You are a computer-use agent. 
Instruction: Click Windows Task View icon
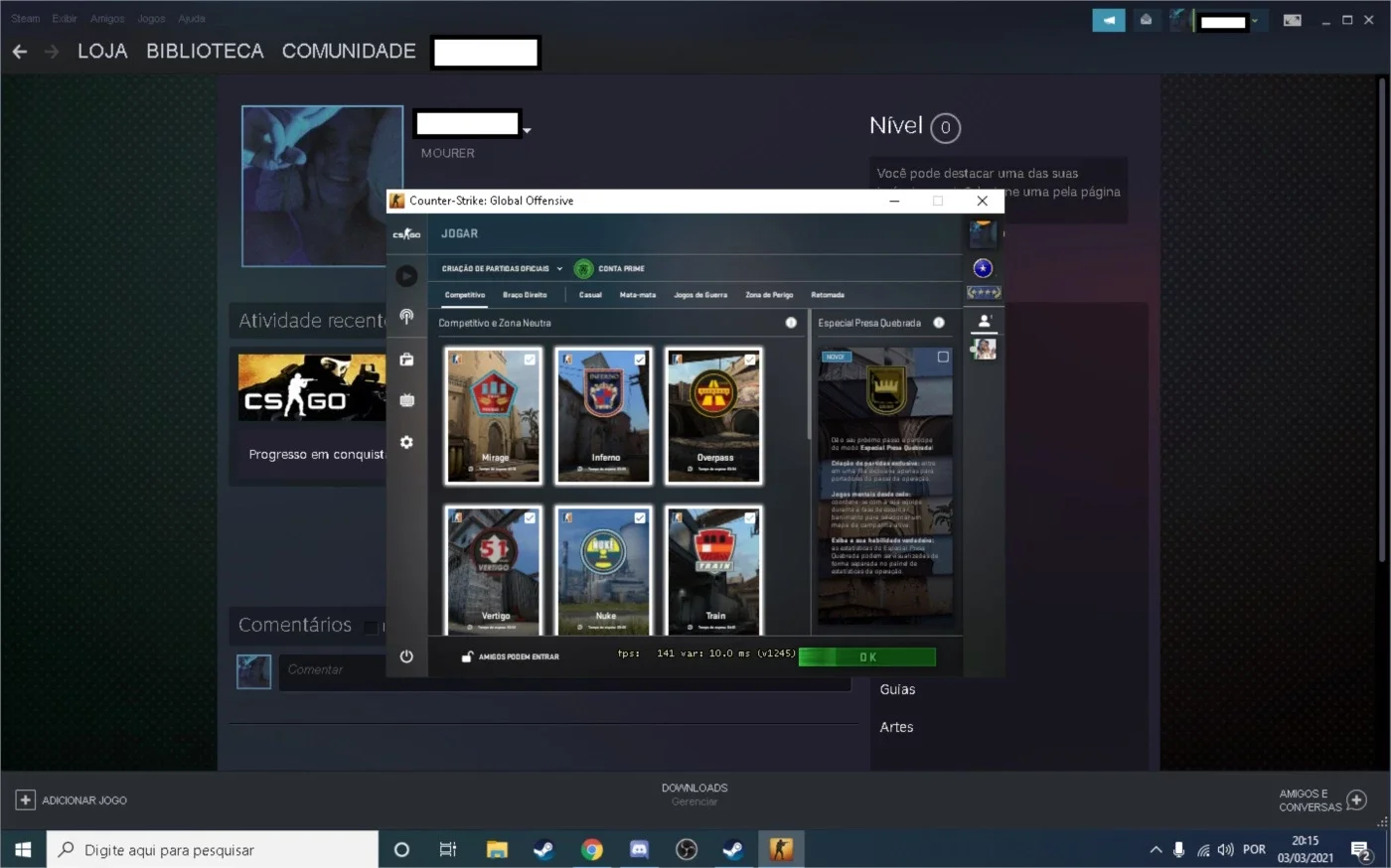[448, 849]
